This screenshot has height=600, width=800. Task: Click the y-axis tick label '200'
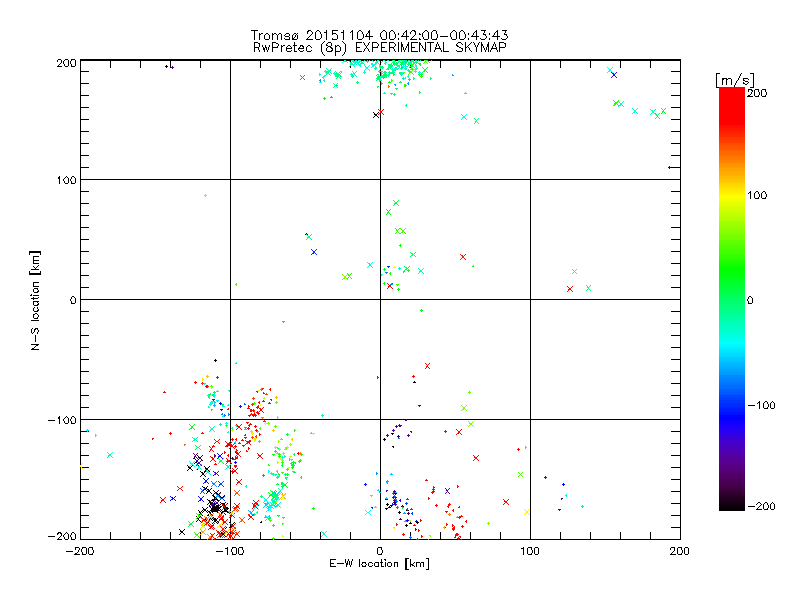pos(66,63)
